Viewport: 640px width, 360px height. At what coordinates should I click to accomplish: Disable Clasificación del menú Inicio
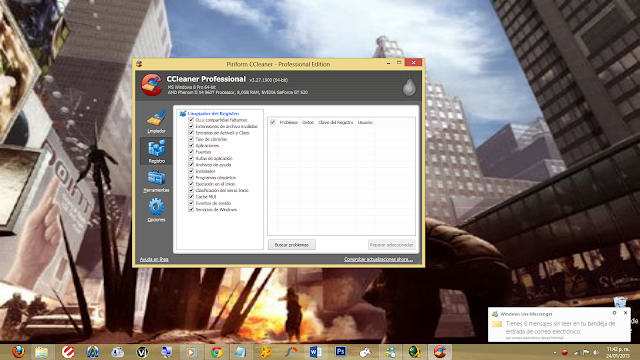point(191,190)
